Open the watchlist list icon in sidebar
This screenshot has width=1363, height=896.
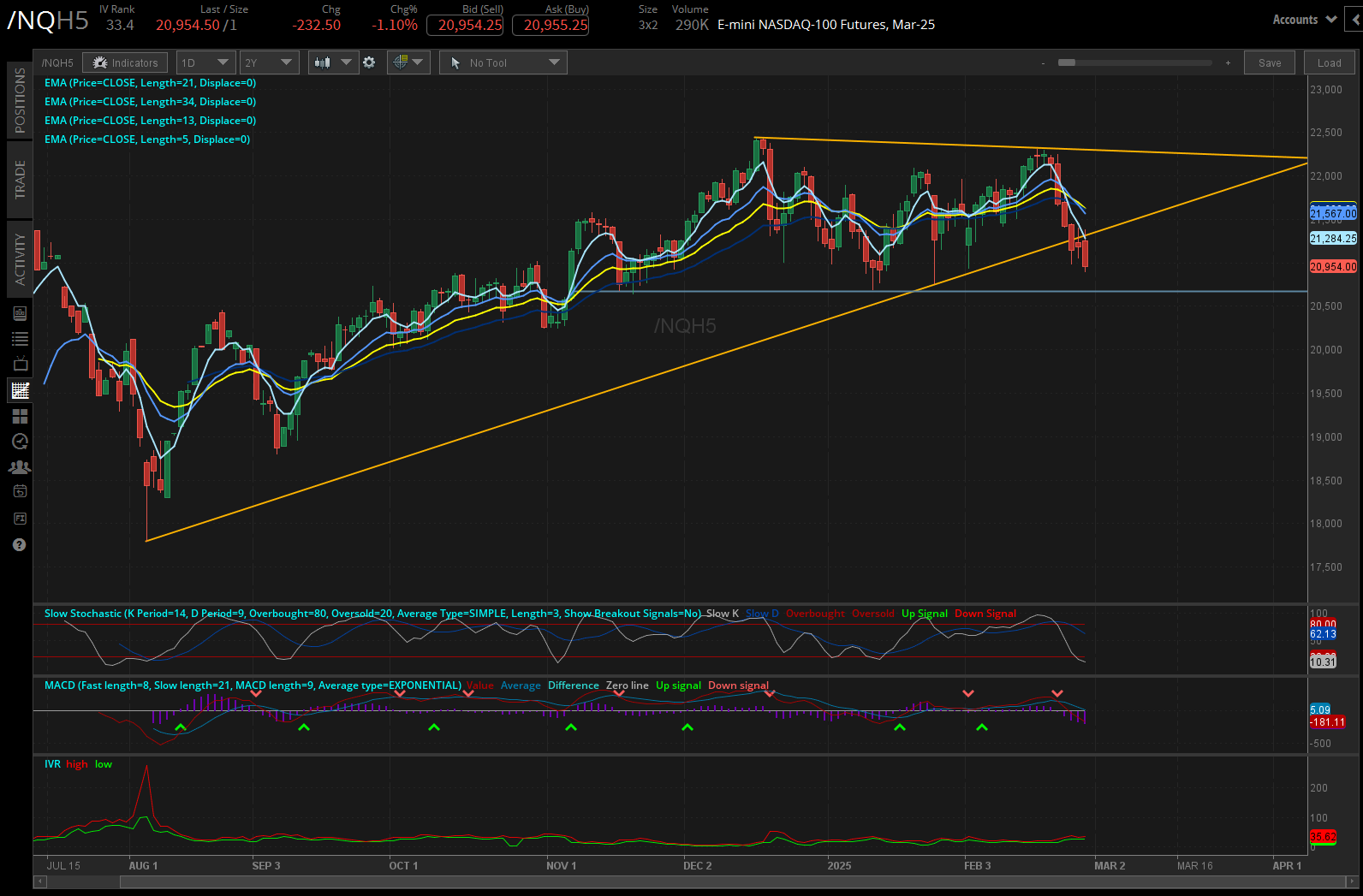[x=20, y=339]
